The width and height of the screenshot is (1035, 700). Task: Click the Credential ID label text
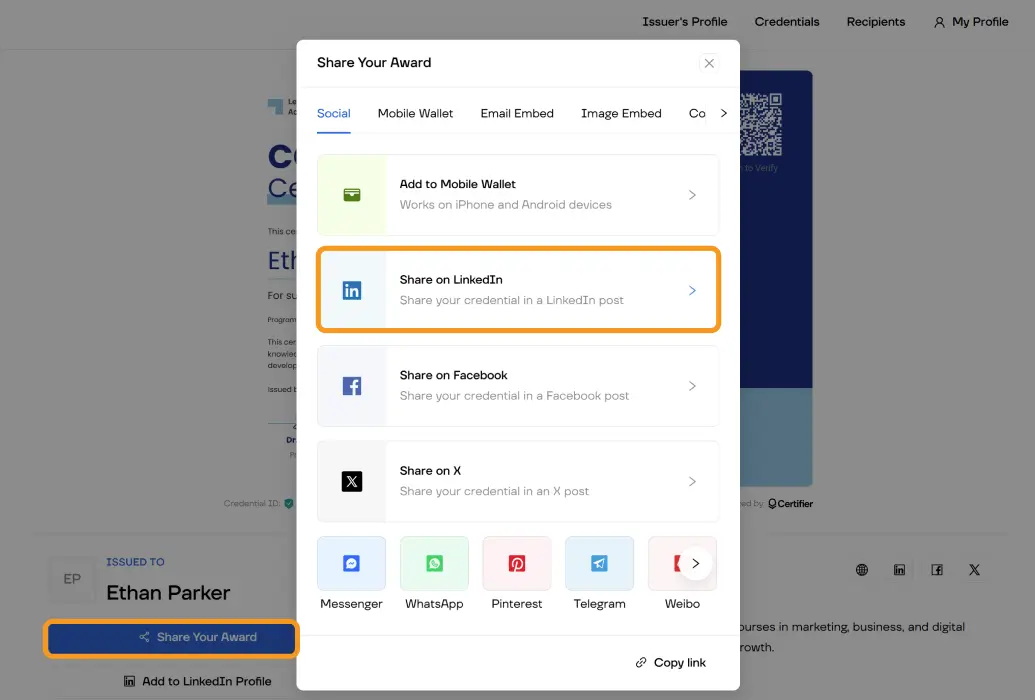pyautogui.click(x=251, y=504)
